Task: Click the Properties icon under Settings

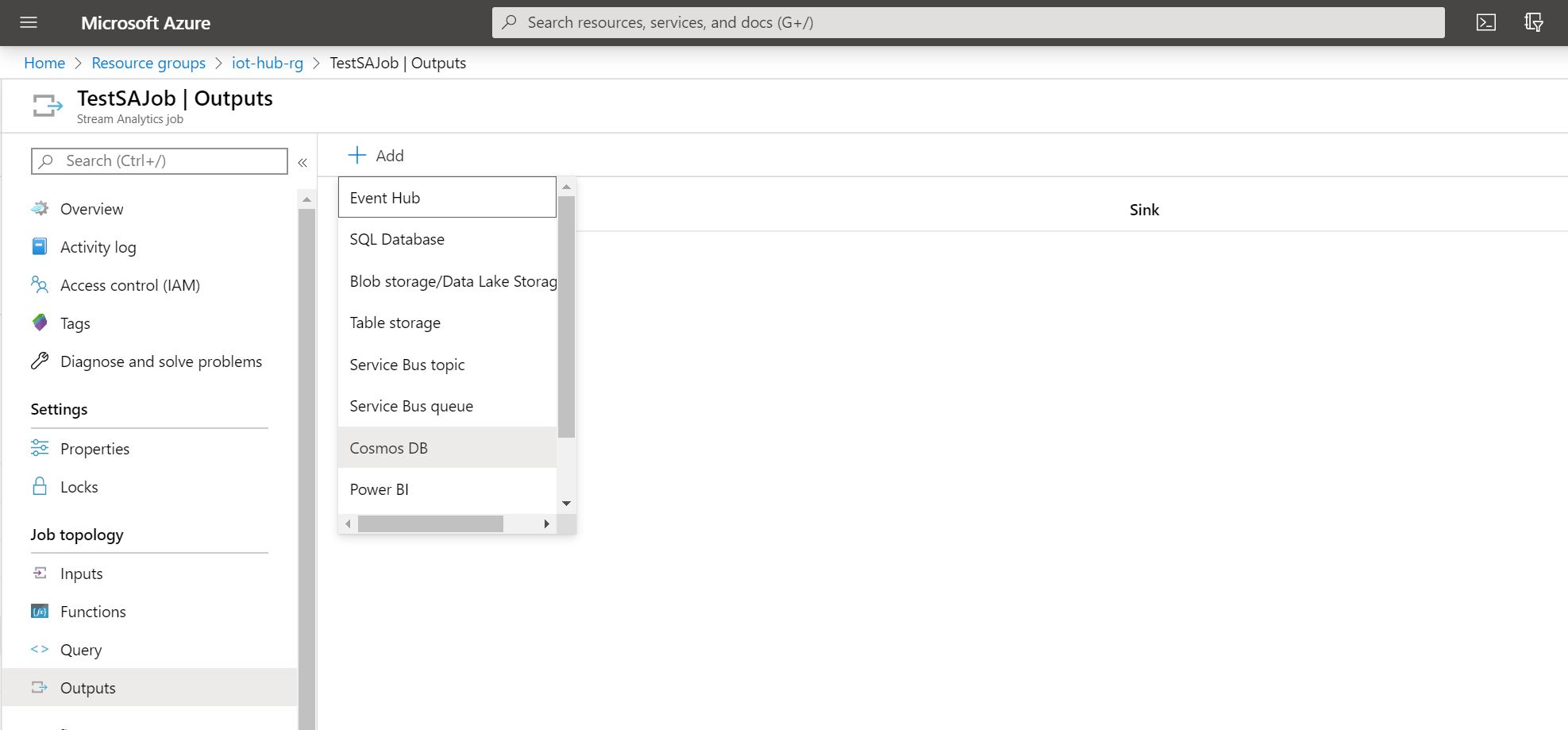Action: tap(40, 448)
